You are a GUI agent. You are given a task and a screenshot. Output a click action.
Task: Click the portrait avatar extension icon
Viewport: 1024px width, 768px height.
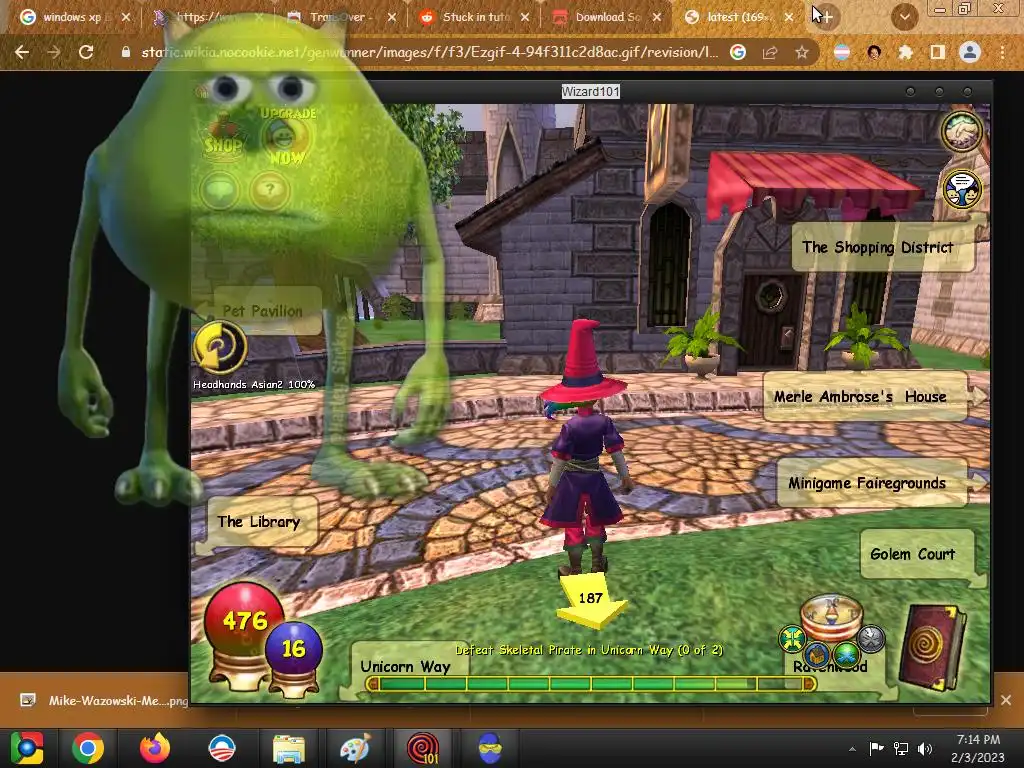click(x=874, y=52)
